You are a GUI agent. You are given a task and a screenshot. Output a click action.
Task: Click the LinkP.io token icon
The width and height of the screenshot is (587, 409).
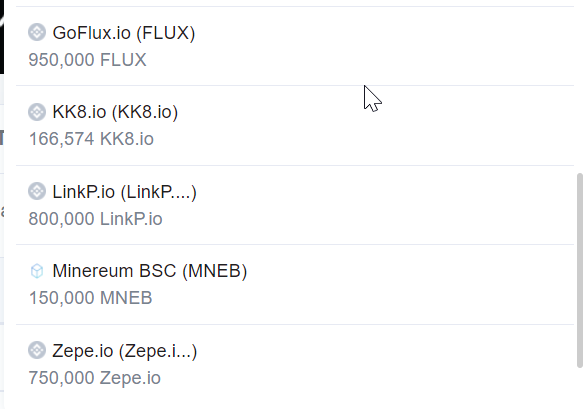(37, 191)
